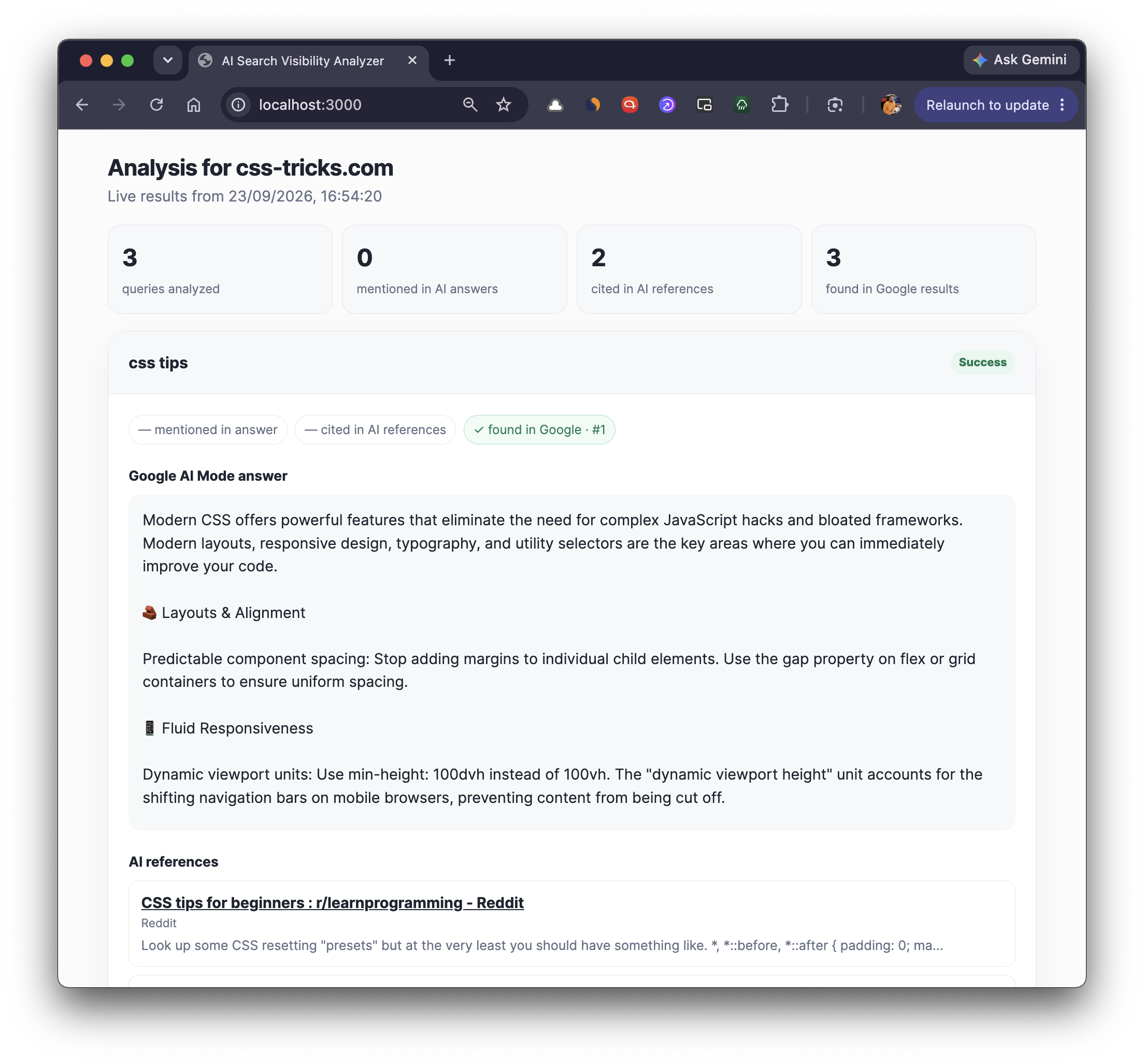1144x1064 pixels.
Task: Open the browser home page icon
Action: click(x=194, y=105)
